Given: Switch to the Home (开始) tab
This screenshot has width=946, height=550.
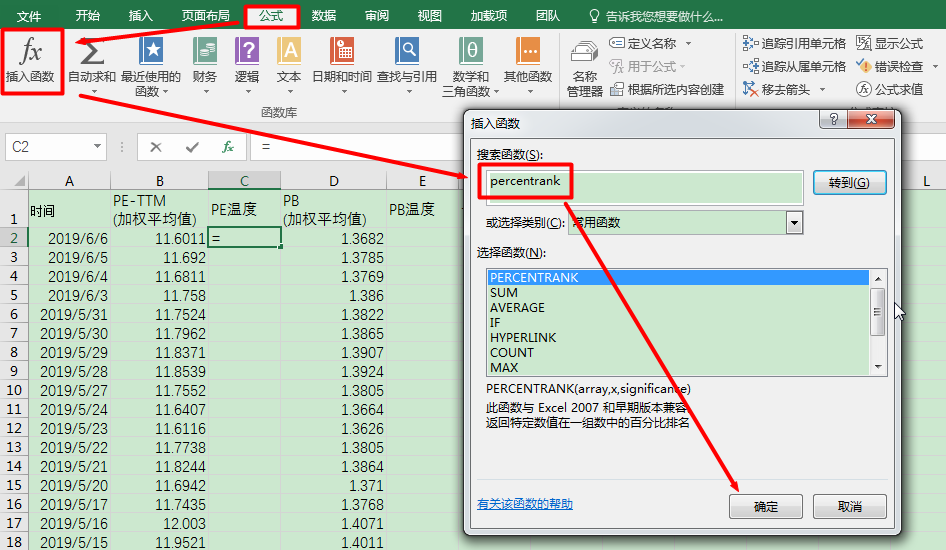Looking at the screenshot, I should 87,16.
